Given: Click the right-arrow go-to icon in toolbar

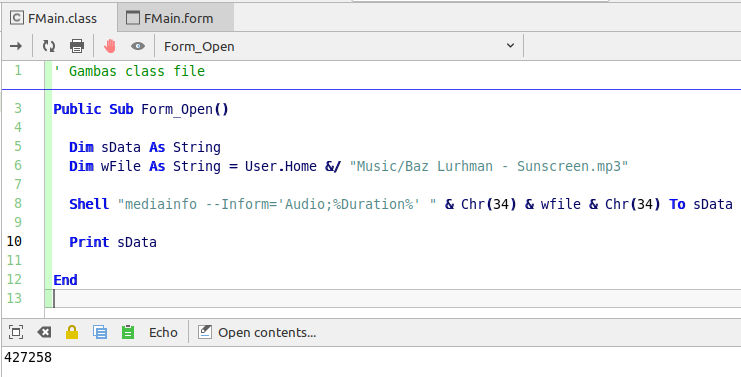Looking at the screenshot, I should pos(16,46).
